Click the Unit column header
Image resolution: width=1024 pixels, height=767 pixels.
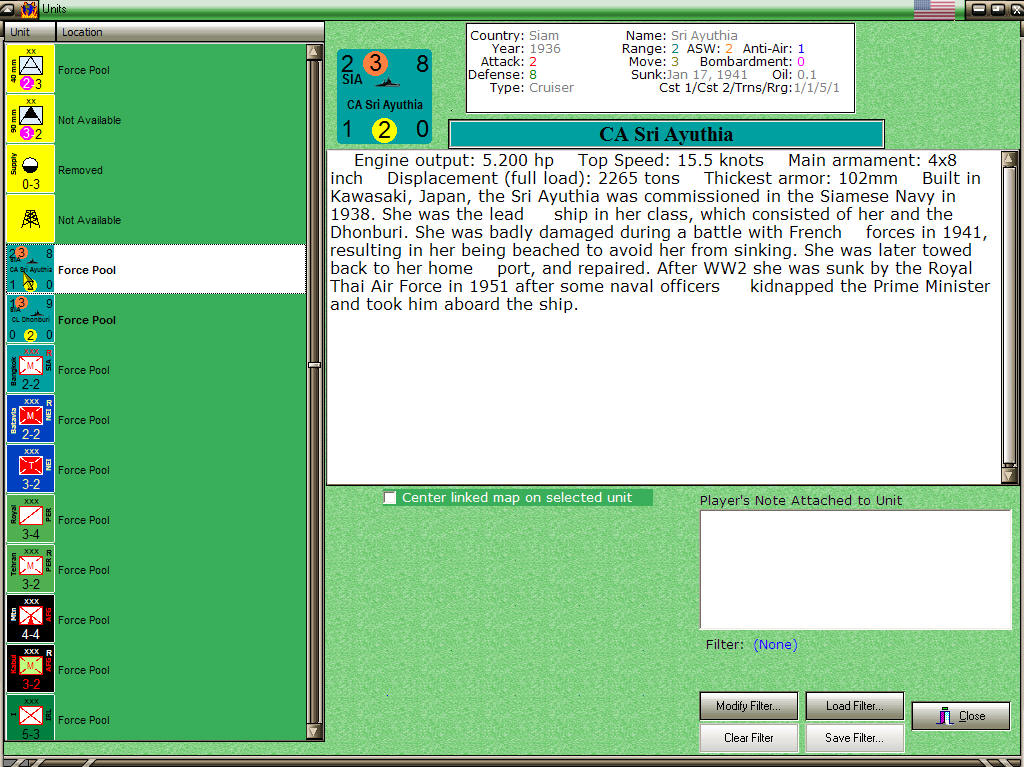[29, 32]
